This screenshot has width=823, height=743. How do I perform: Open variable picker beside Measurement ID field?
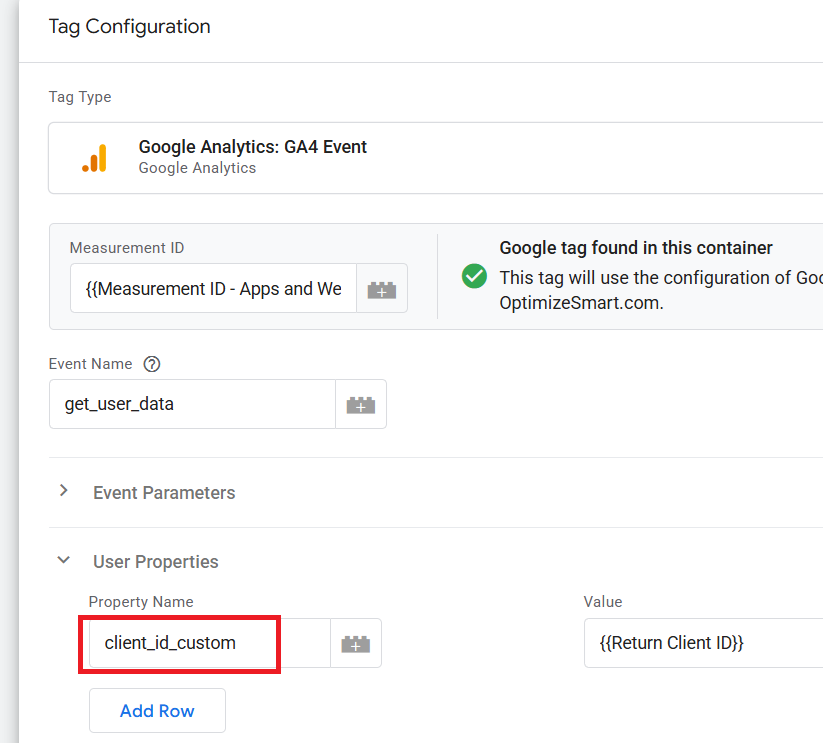click(x=382, y=289)
